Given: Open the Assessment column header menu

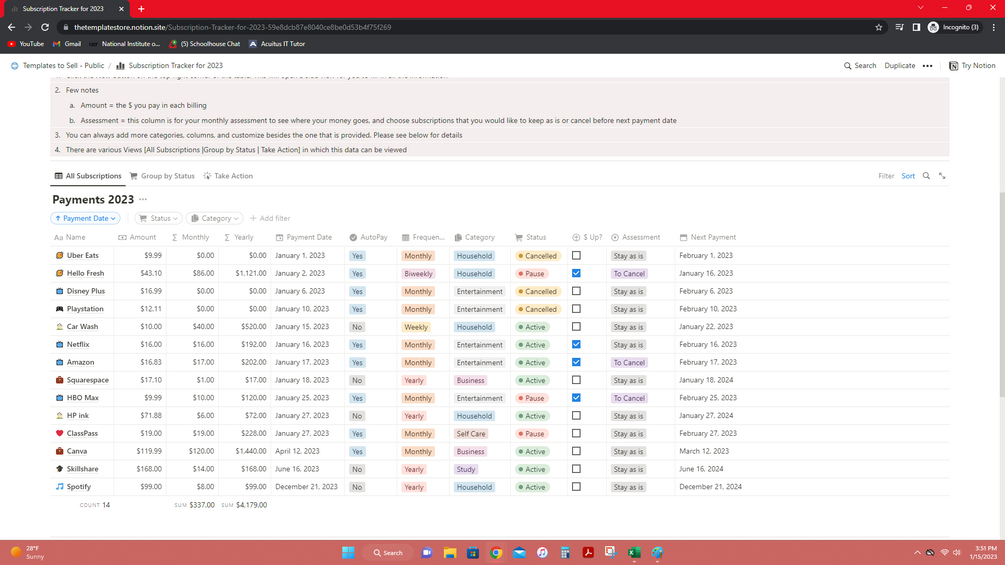Looking at the screenshot, I should point(636,237).
